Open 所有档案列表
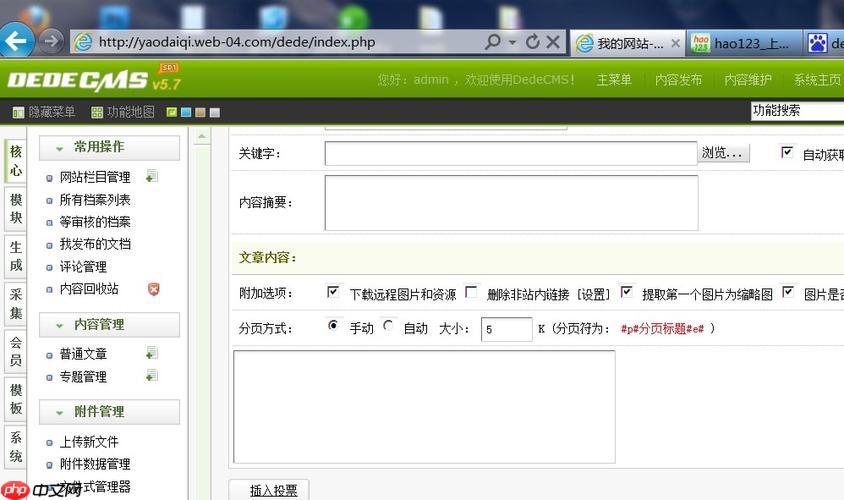This screenshot has width=844, height=500. 95,200
